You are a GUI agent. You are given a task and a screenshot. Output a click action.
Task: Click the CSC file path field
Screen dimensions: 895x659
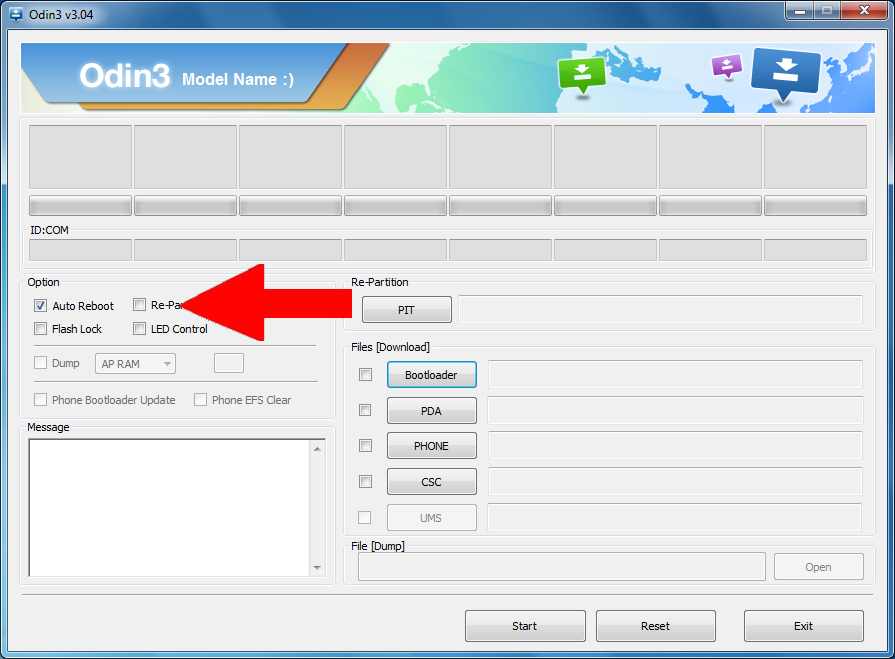pyautogui.click(x=675, y=482)
